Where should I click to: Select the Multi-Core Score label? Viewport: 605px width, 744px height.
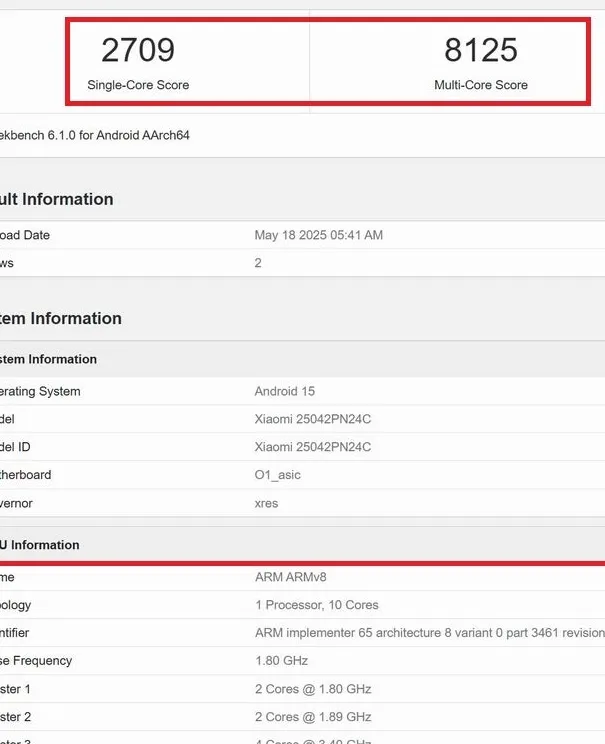coord(481,85)
